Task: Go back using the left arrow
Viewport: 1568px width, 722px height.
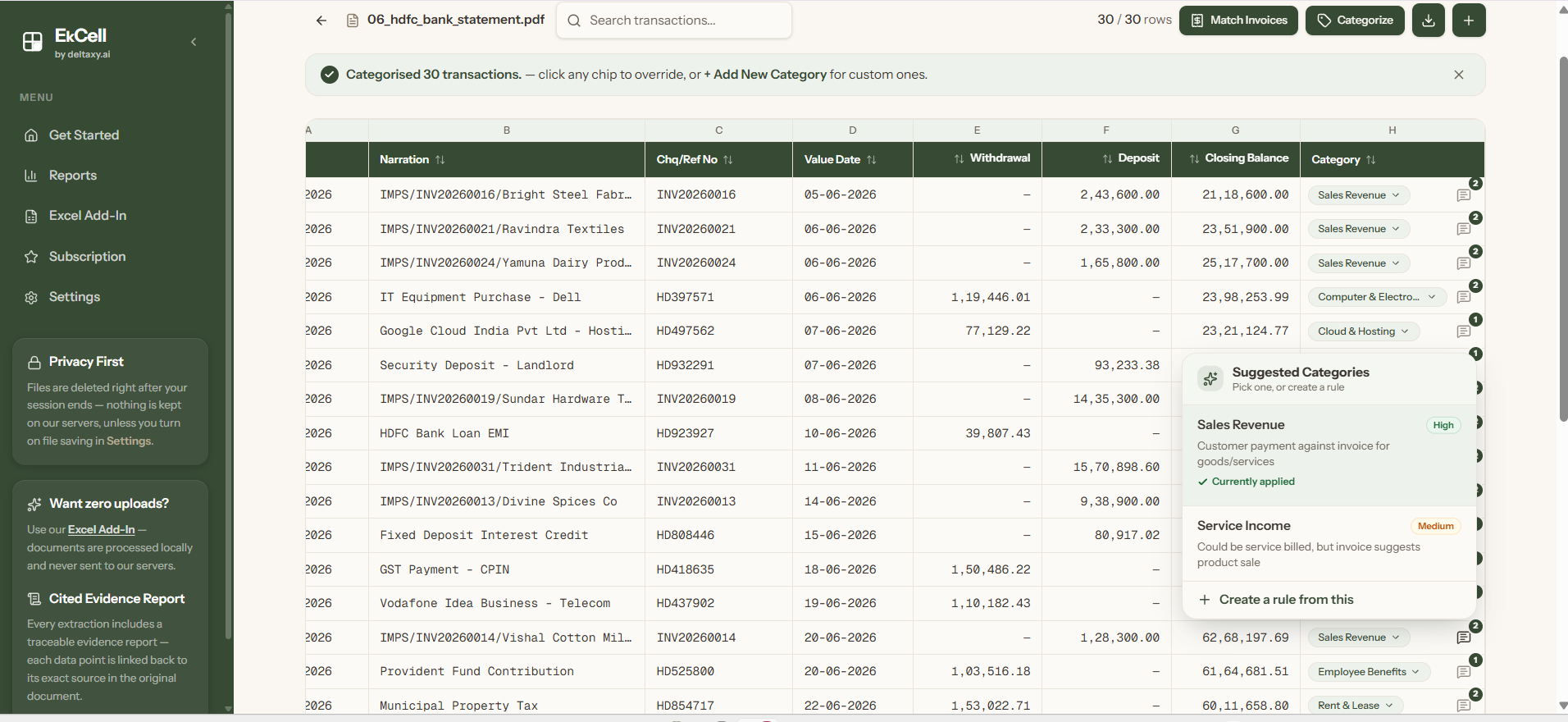Action: tap(321, 21)
